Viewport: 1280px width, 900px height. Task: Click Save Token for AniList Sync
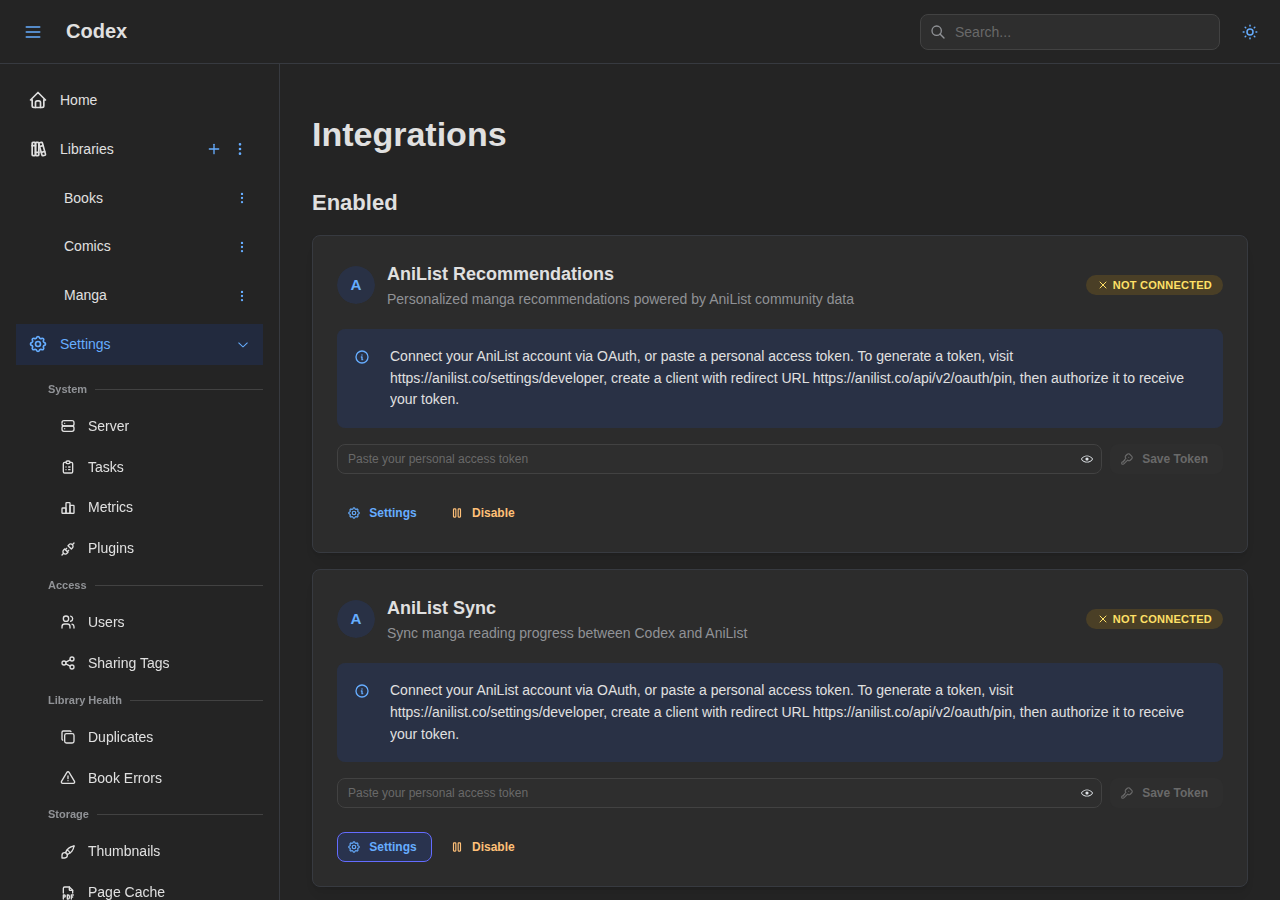pyautogui.click(x=1166, y=793)
